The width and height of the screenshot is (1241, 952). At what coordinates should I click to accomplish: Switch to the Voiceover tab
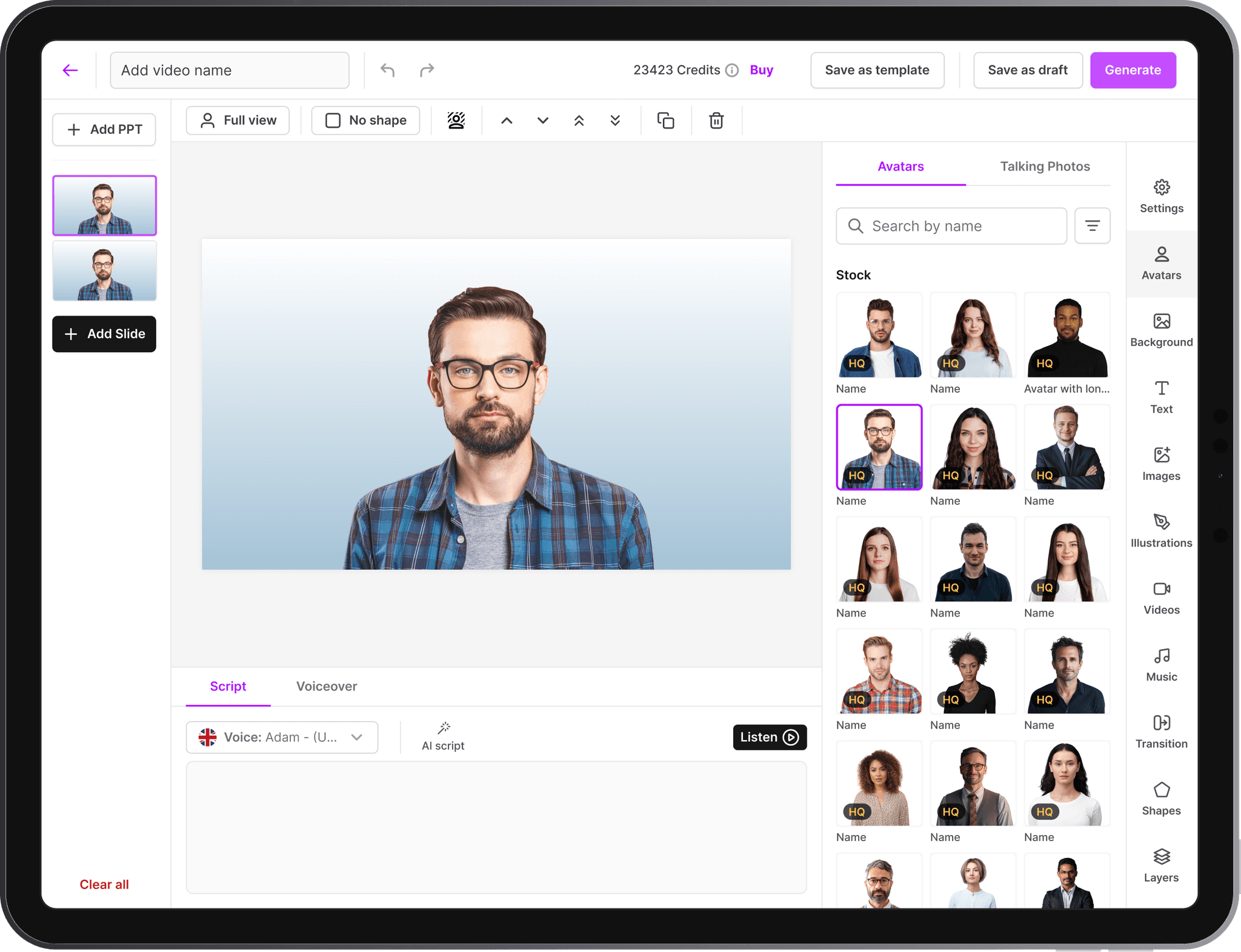(x=326, y=686)
